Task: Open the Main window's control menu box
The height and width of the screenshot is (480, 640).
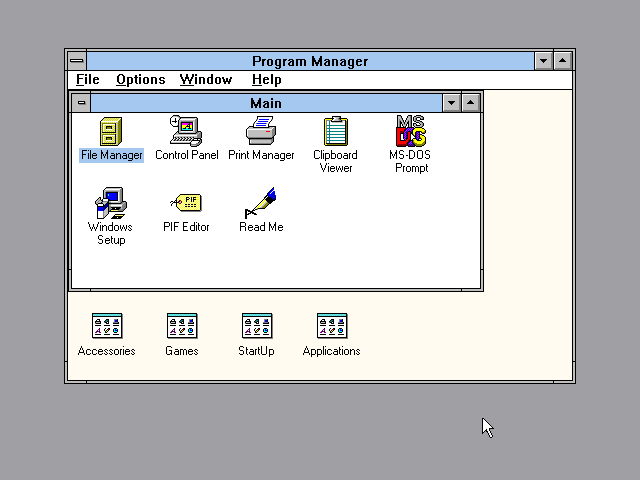Action: click(x=81, y=102)
